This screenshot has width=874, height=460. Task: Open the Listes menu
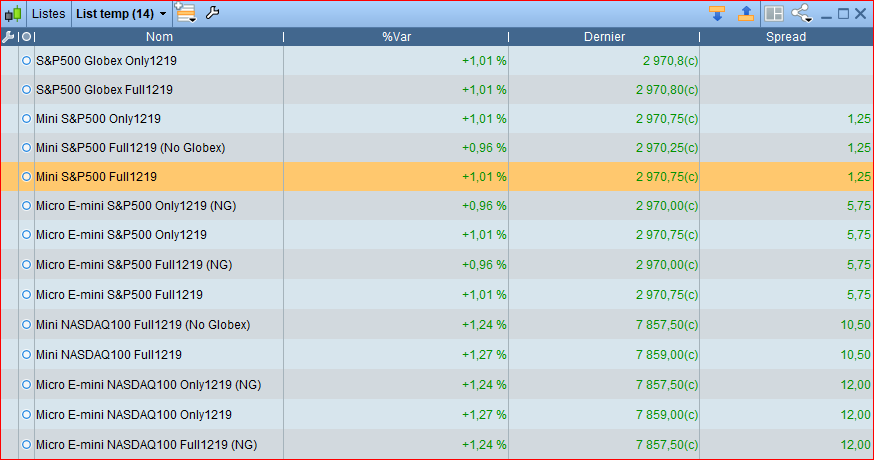click(x=48, y=14)
